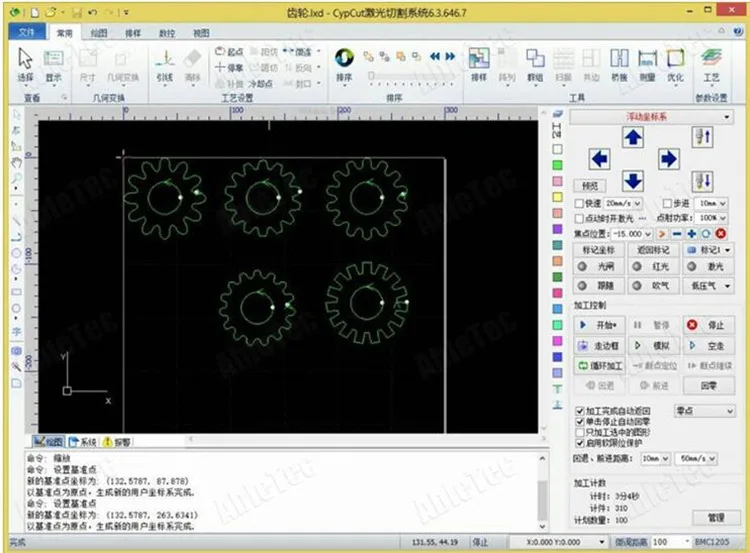The image size is (750, 553).
Task: Click the 开始 start processing button
Action: [x=599, y=325]
